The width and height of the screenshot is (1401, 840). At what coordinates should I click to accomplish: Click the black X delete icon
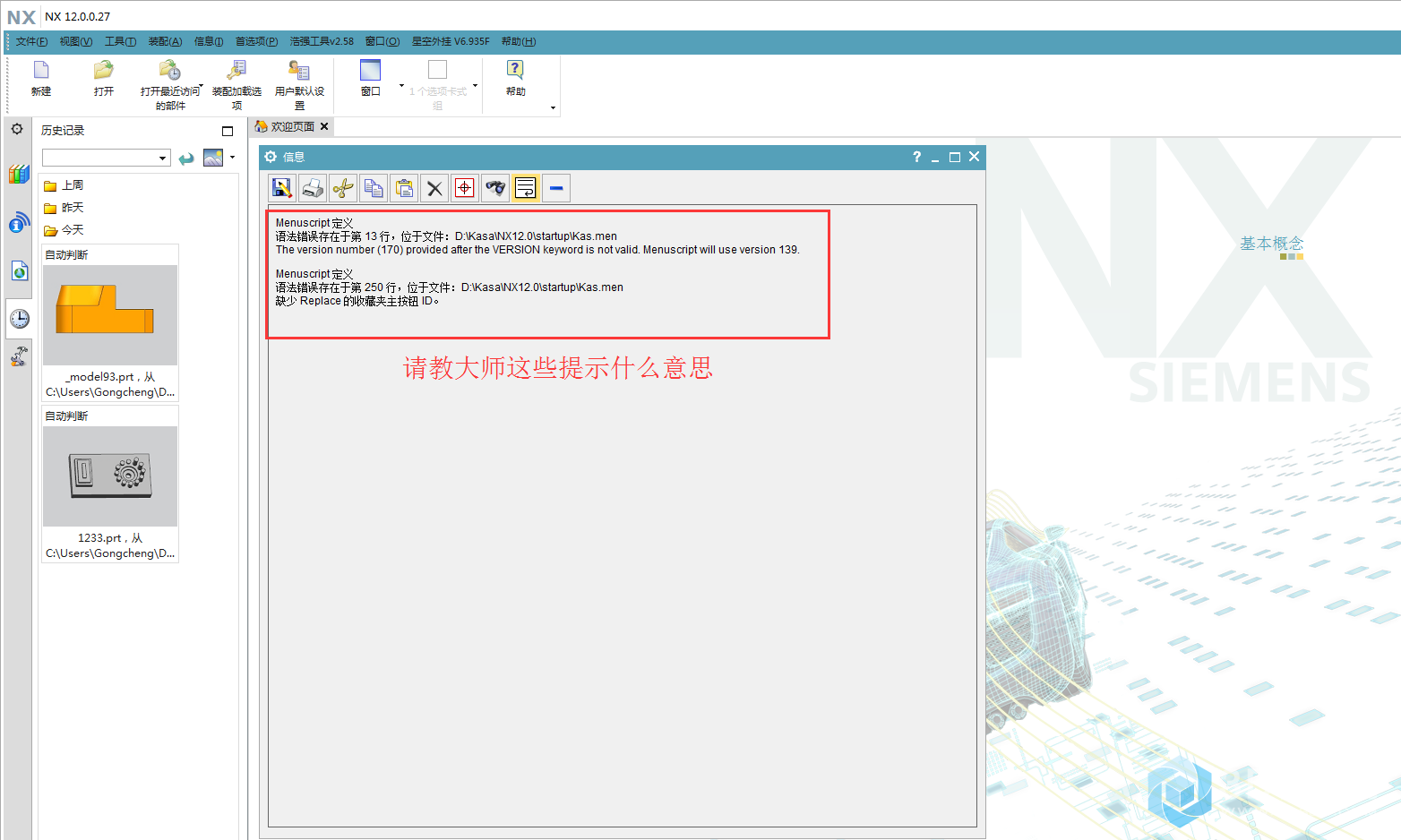click(x=434, y=188)
